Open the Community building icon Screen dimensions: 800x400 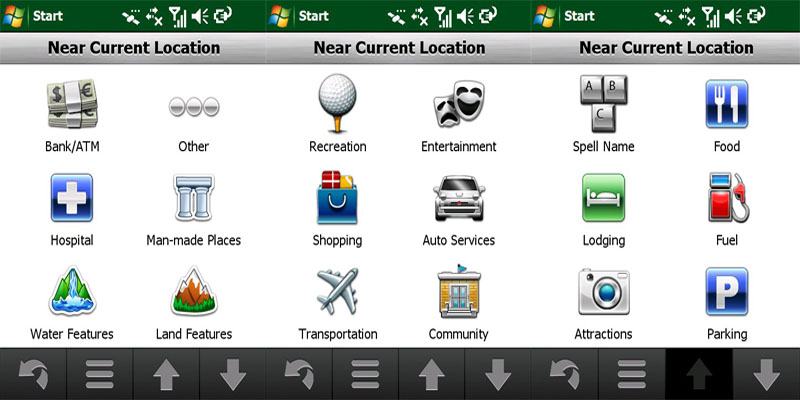459,290
